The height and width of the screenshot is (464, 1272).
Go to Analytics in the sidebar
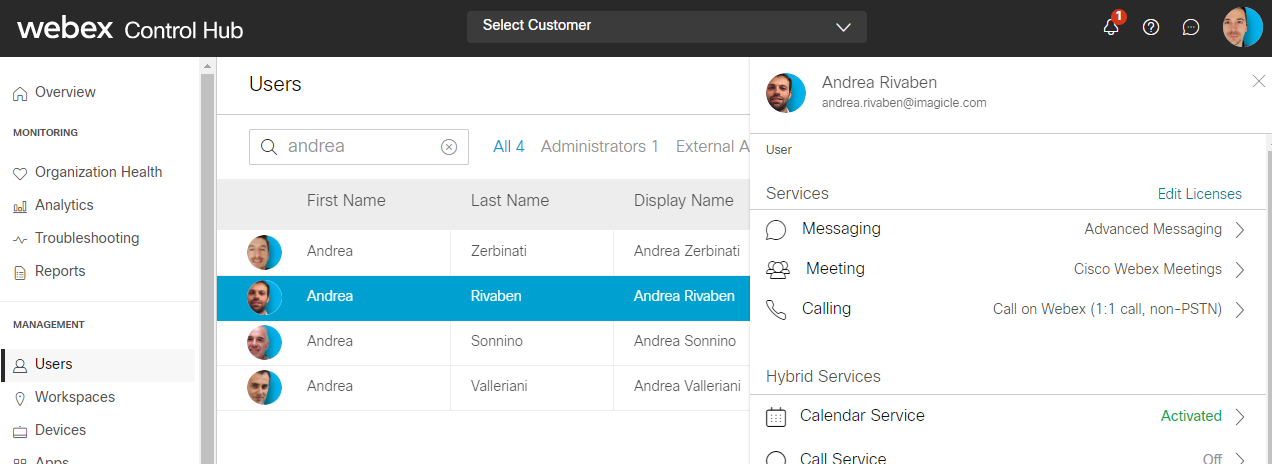64,205
